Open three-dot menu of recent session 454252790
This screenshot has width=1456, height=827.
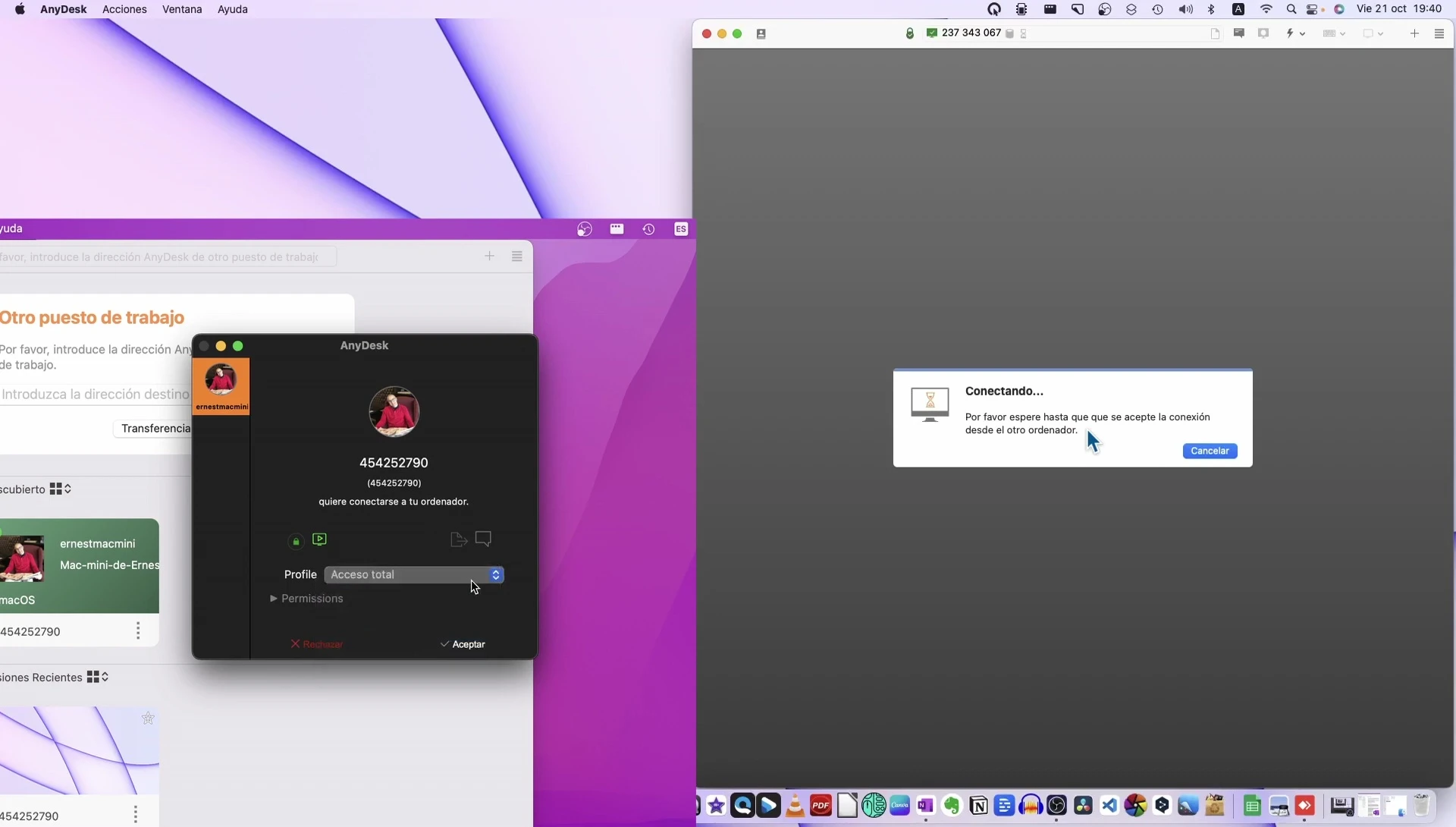pos(135,815)
